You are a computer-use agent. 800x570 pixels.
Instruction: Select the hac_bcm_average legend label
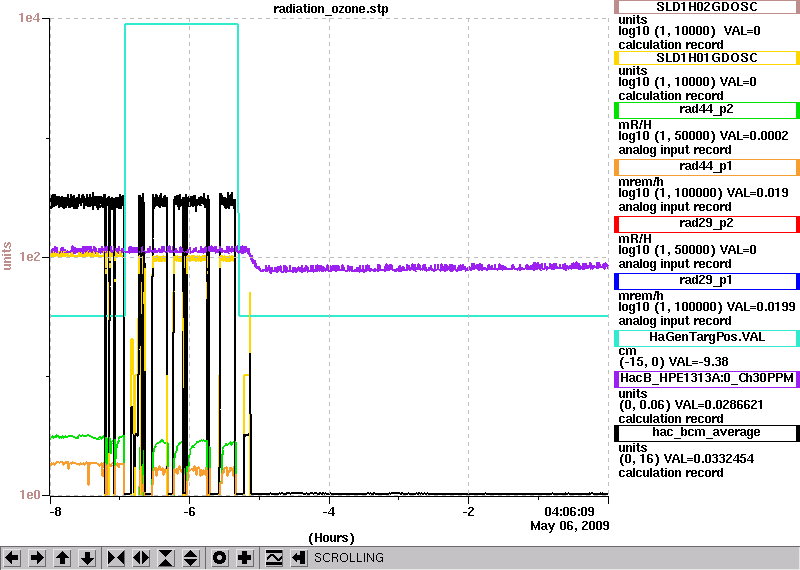click(707, 432)
